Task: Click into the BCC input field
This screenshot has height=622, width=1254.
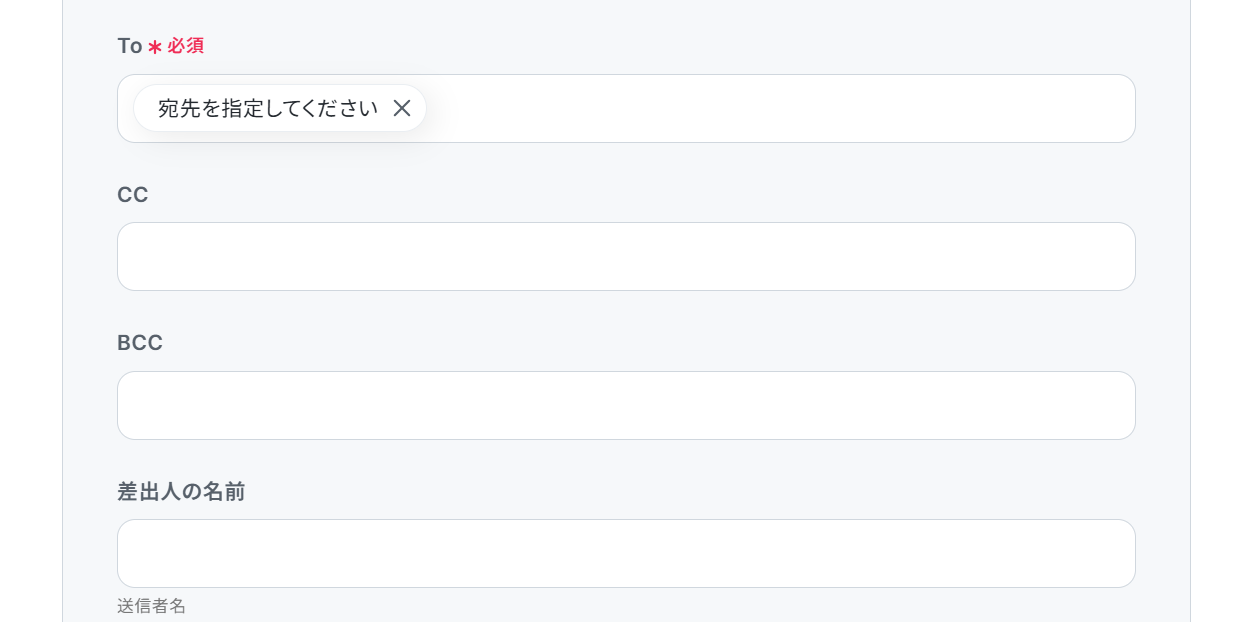Action: (626, 405)
